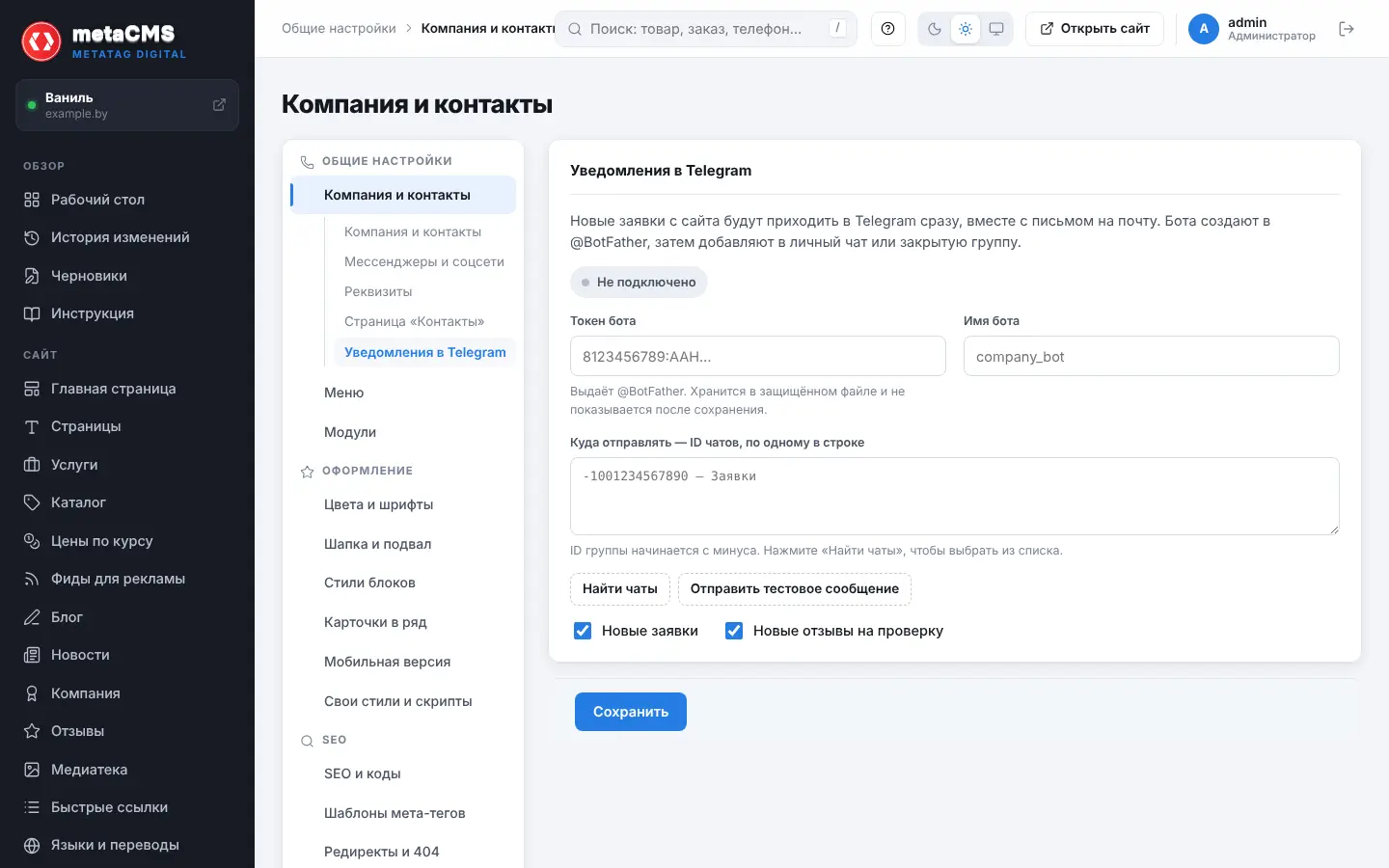Viewport: 1389px width, 868px height.
Task: Log out with the exit icon
Action: 1347,29
